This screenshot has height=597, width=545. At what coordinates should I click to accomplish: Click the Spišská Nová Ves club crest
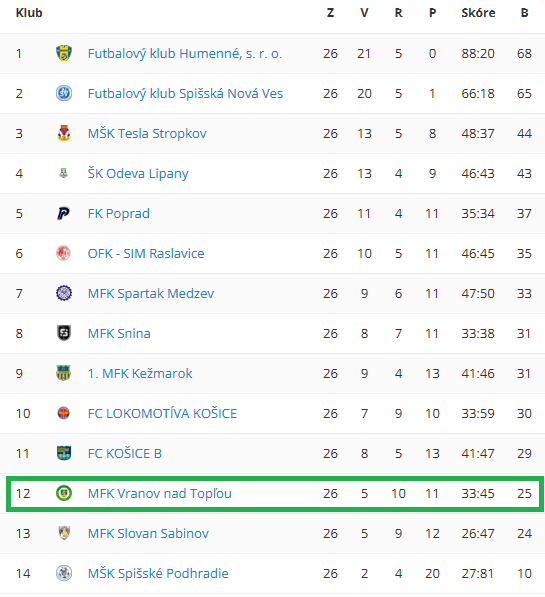click(x=64, y=93)
